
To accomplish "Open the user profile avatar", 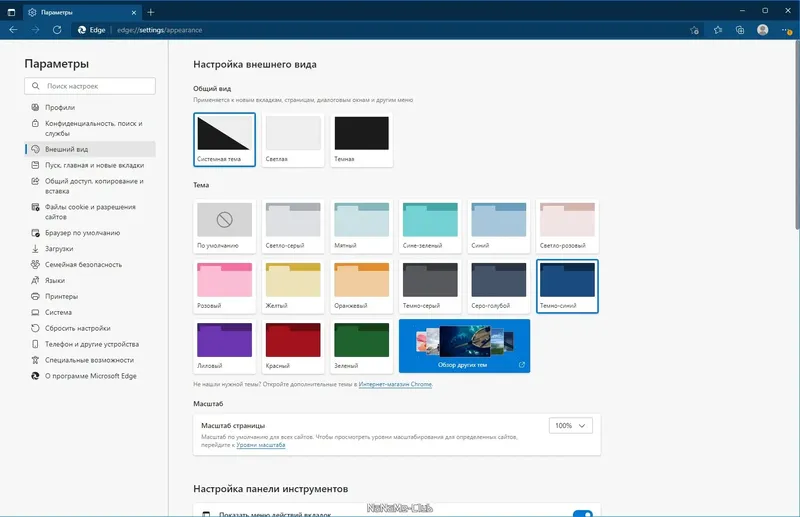I will pyautogui.click(x=763, y=30).
